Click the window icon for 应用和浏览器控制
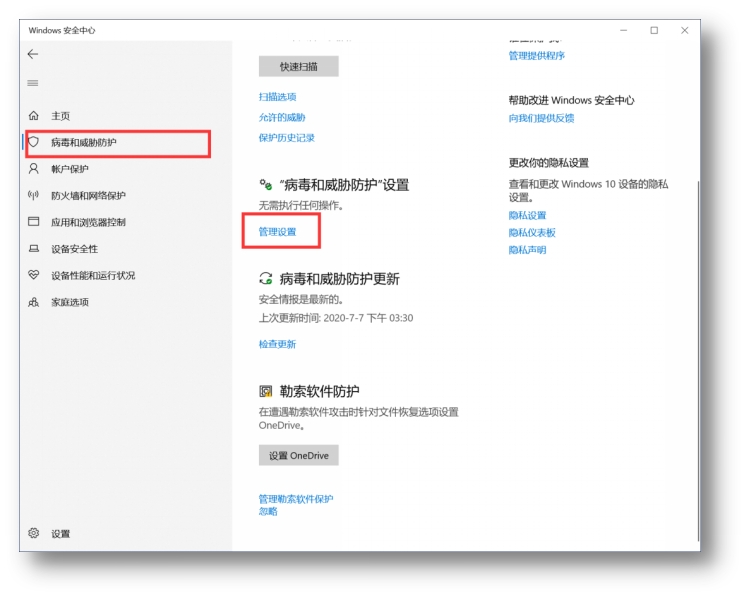Screen dimensions: 747x598 pos(34,222)
